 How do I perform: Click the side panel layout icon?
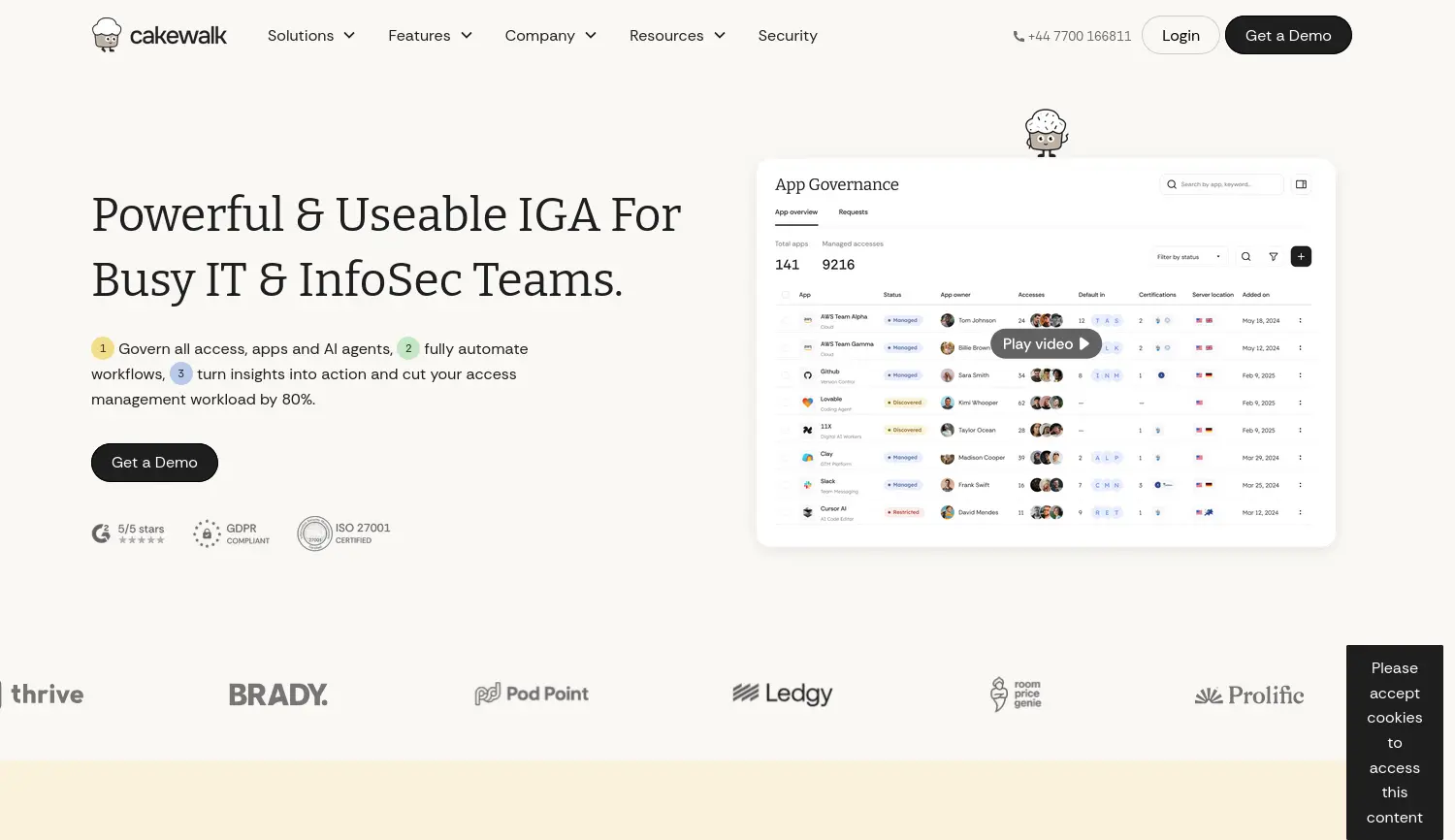coord(1301,184)
